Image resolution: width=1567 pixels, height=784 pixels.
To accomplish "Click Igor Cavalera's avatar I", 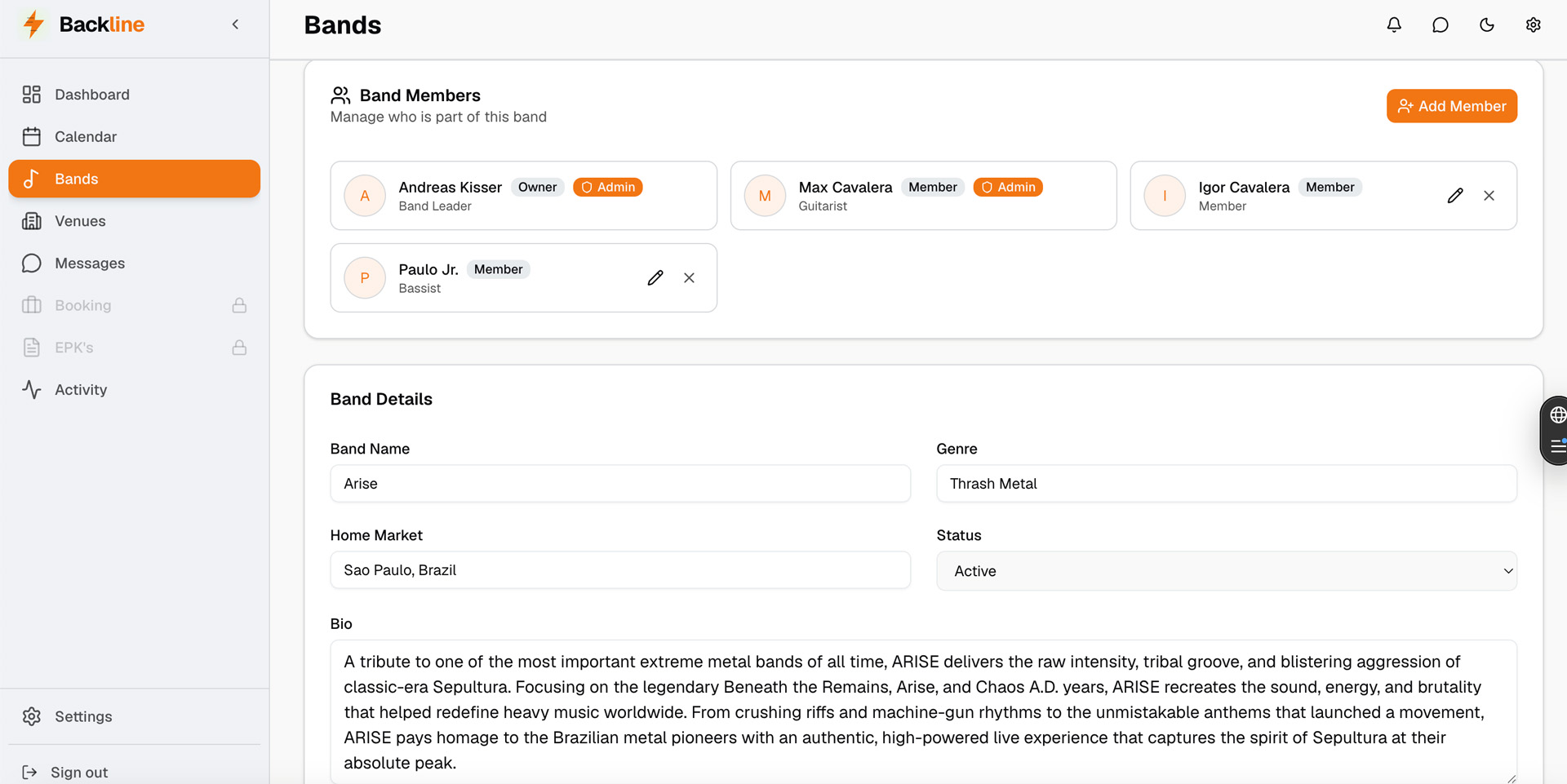I will (1165, 196).
